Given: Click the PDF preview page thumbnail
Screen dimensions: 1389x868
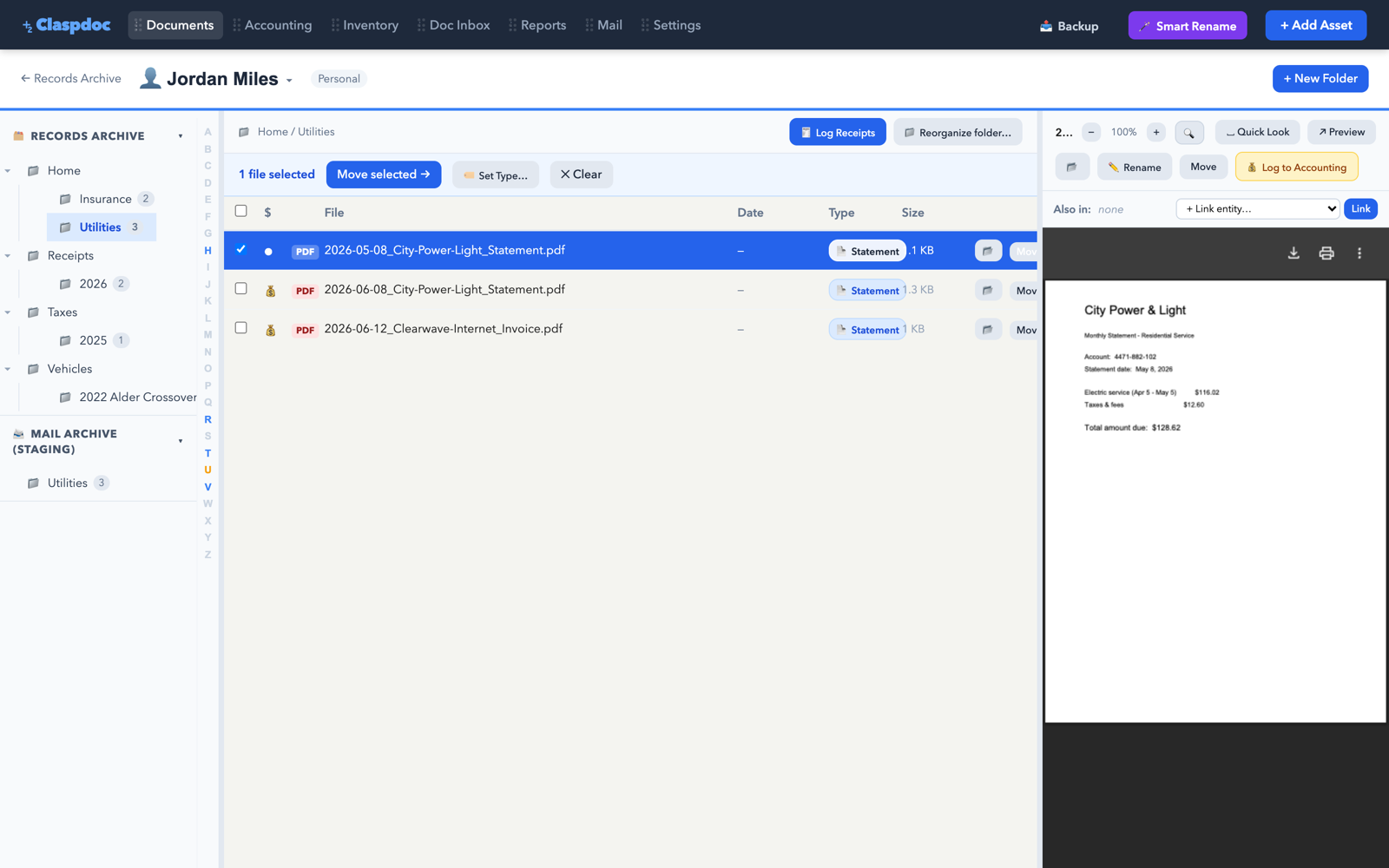Looking at the screenshot, I should [x=1215, y=501].
